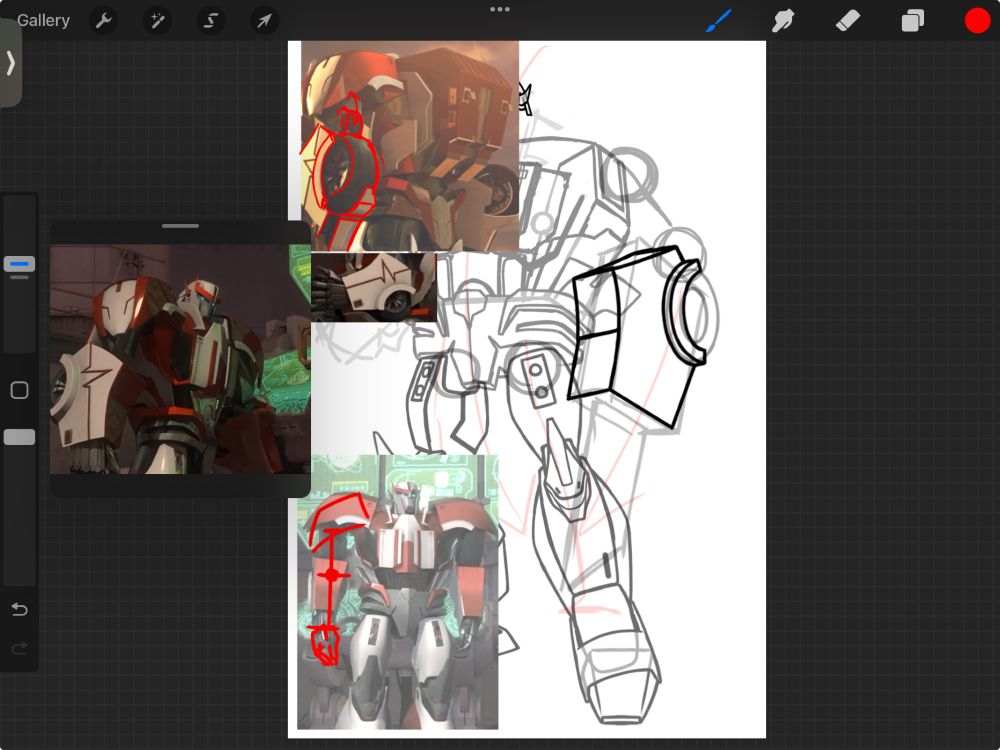1000x750 pixels.
Task: Open the Gallery
Action: click(x=43, y=20)
